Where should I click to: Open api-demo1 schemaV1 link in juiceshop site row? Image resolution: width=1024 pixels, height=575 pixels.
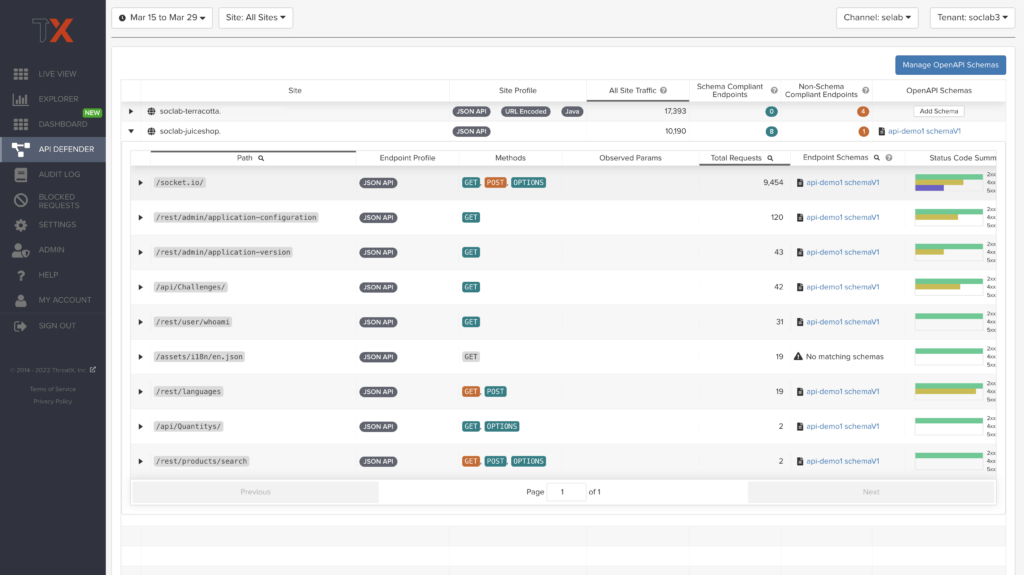pos(924,131)
